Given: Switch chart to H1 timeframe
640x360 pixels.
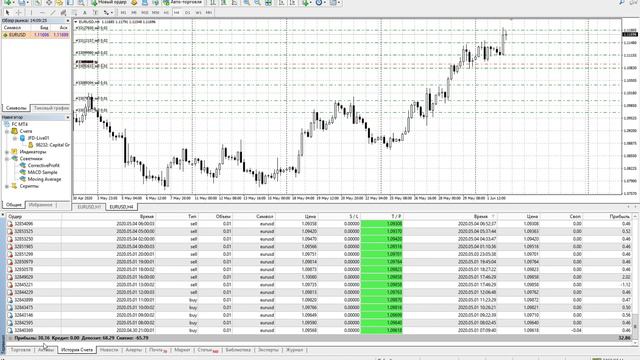Looking at the screenshot, I should click(x=166, y=13).
